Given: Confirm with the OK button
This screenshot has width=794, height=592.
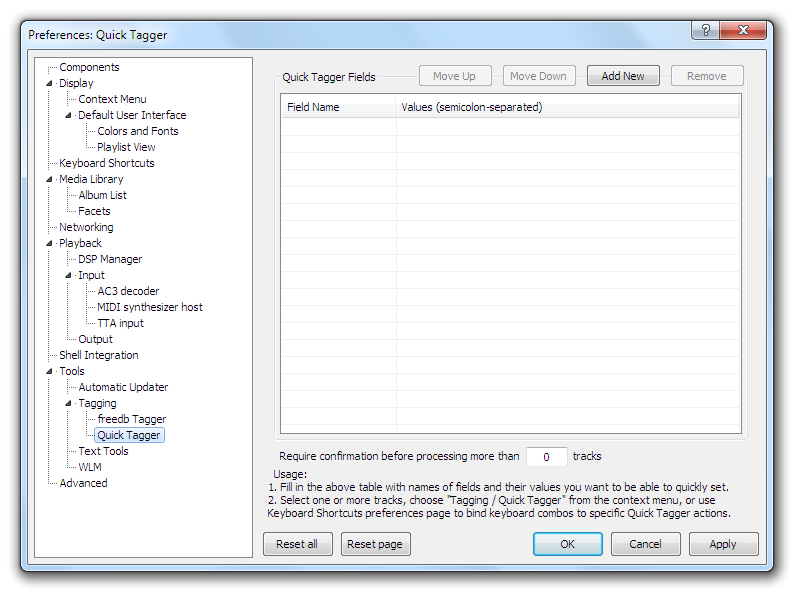Looking at the screenshot, I should tap(567, 544).
